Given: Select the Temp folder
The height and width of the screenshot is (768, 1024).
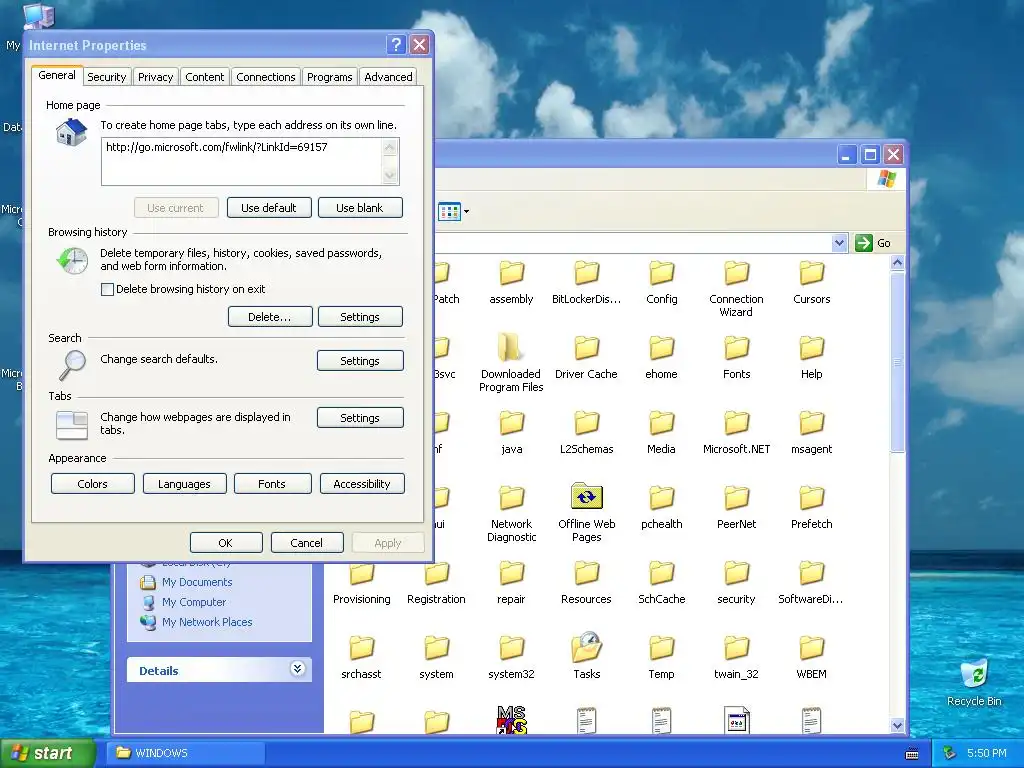Looking at the screenshot, I should (662, 658).
